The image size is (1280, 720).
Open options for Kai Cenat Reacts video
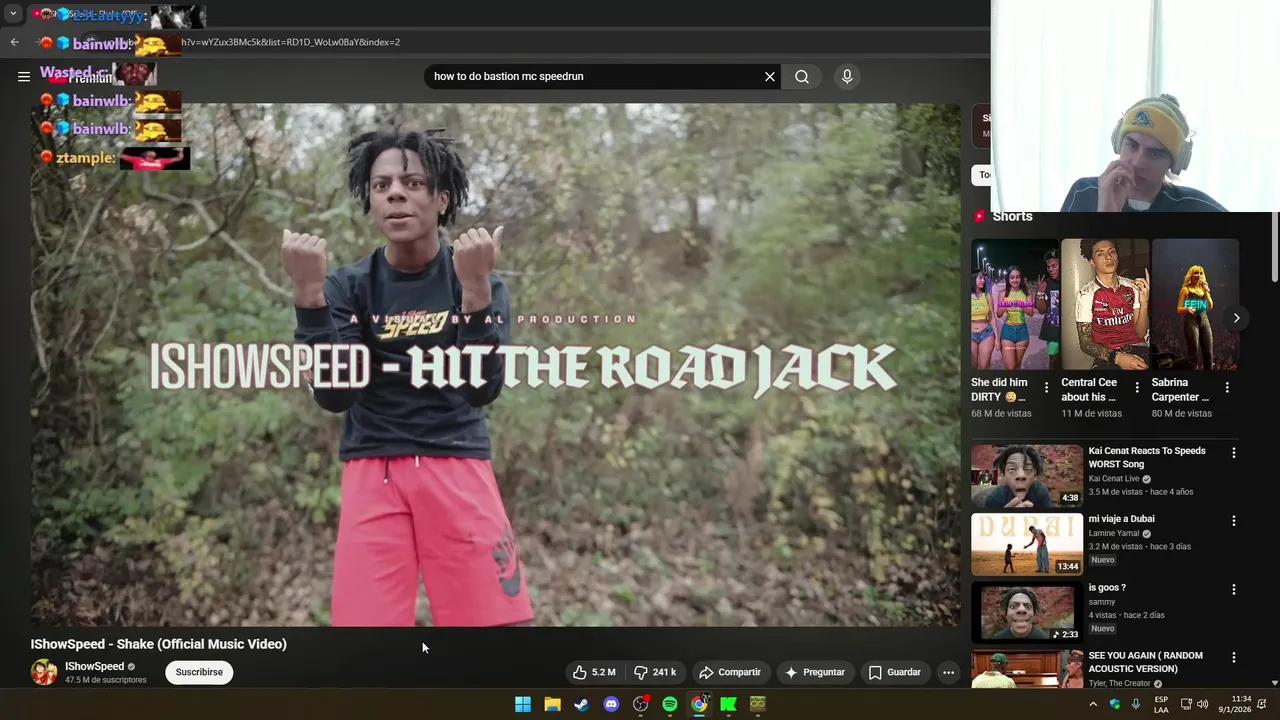pos(1233,453)
